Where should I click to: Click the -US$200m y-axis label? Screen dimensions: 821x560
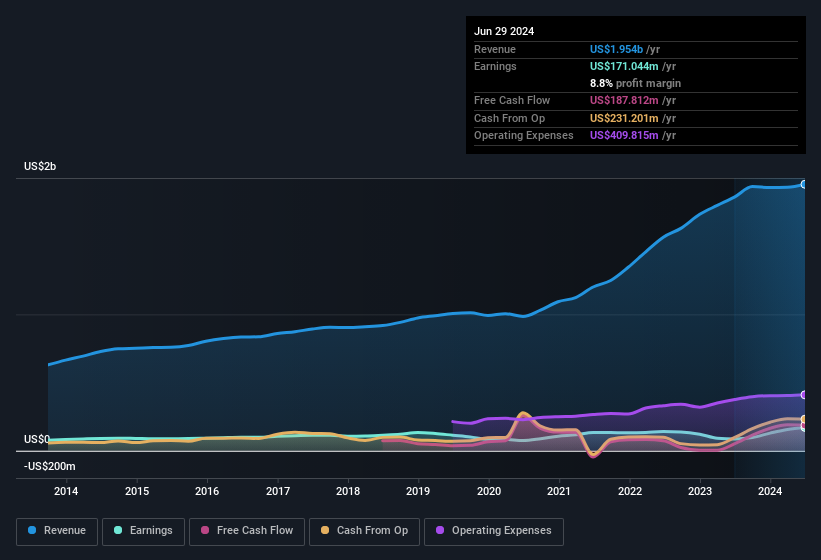tap(49, 466)
